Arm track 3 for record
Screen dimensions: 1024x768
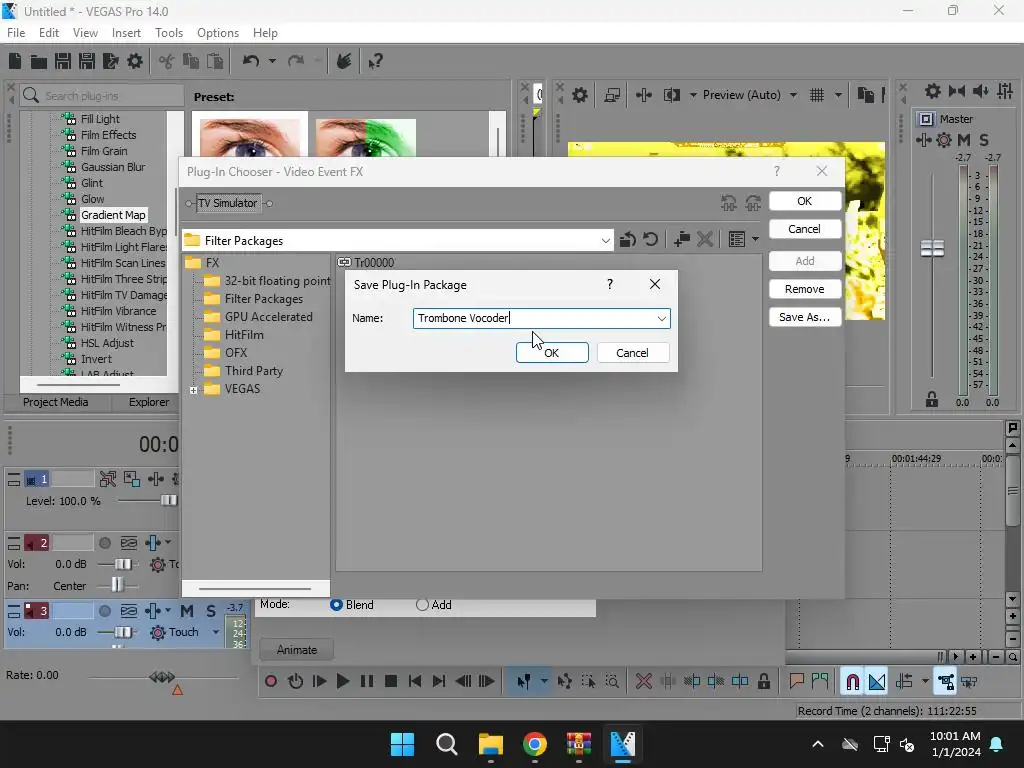(x=104, y=611)
